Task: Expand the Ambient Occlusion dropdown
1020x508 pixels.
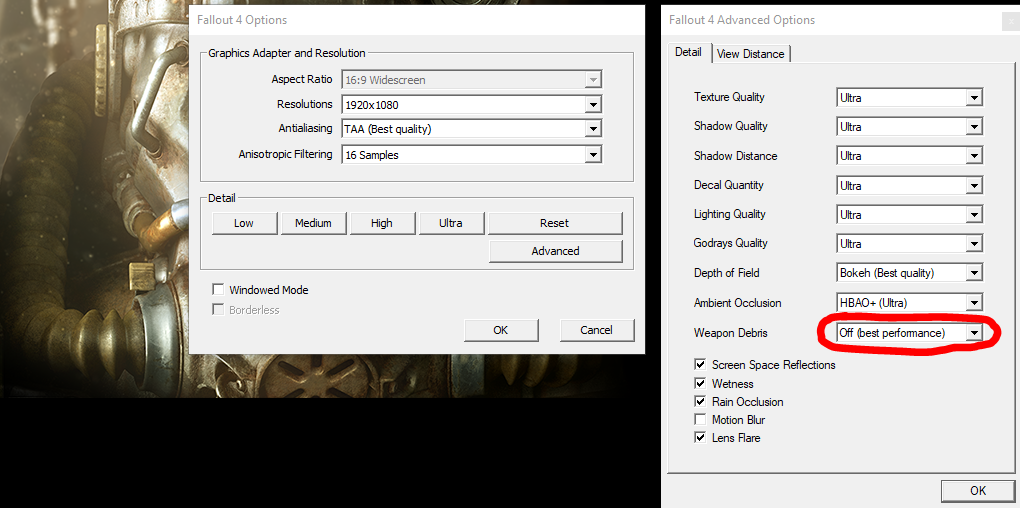Action: [x=909, y=303]
